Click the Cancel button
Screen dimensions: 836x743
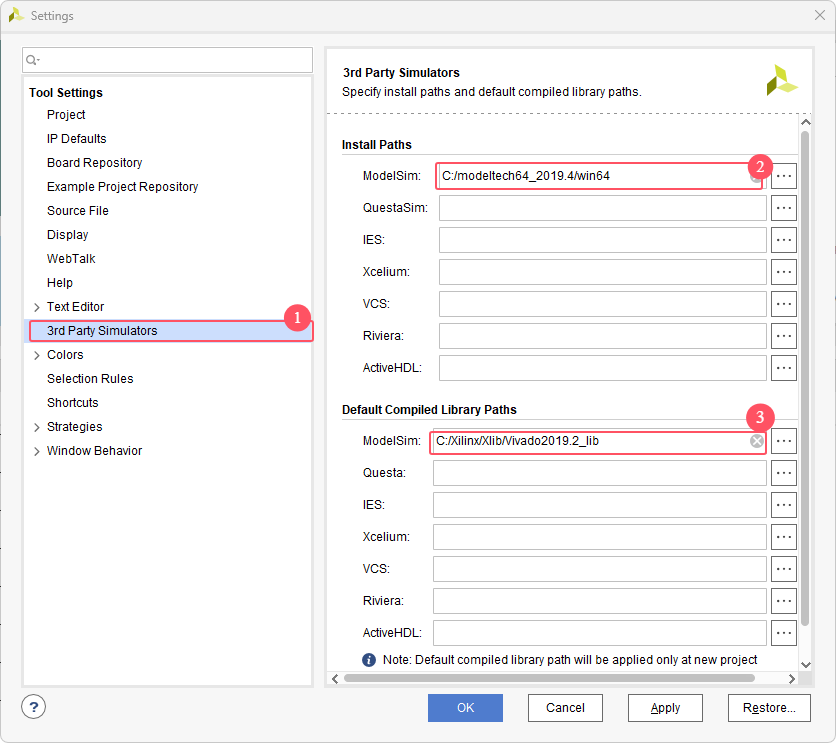coord(565,708)
